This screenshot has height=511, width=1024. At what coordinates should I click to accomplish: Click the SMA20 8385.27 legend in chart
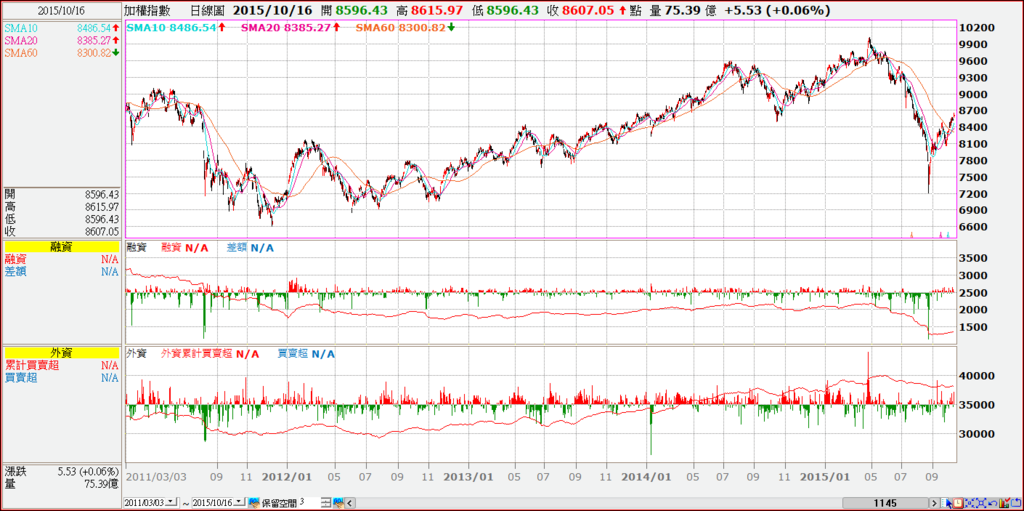289,27
